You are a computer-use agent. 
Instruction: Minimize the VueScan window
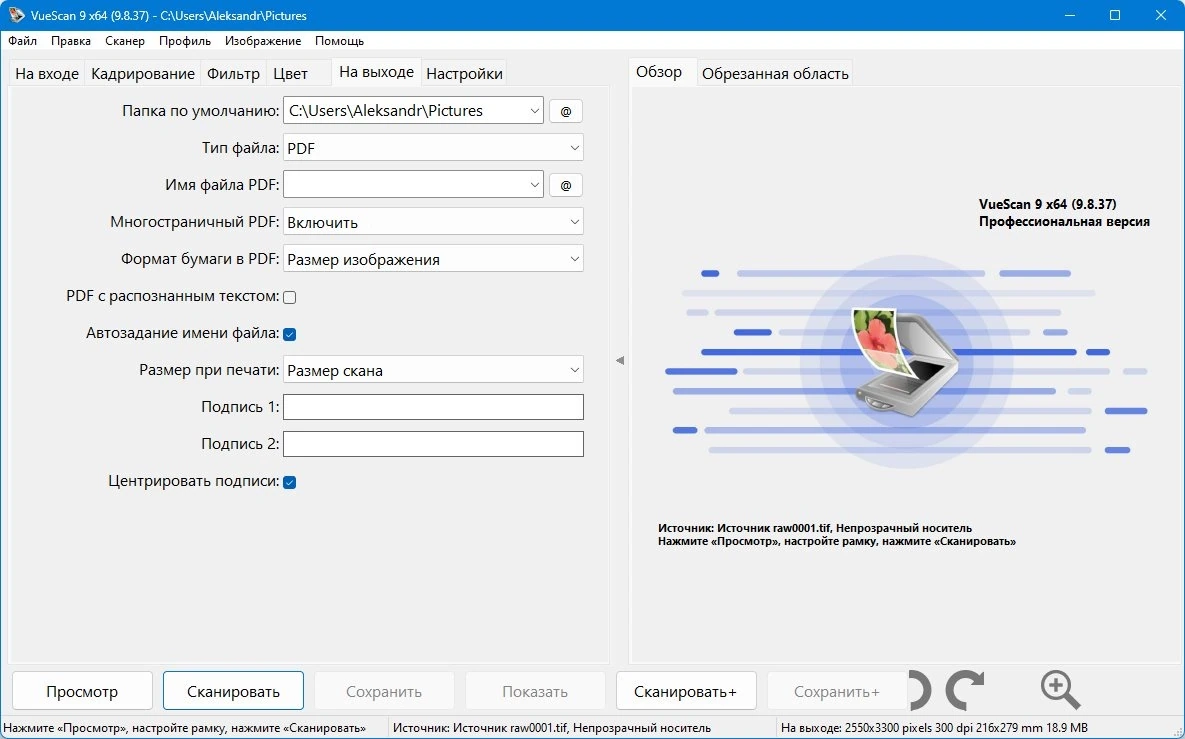coord(1069,15)
